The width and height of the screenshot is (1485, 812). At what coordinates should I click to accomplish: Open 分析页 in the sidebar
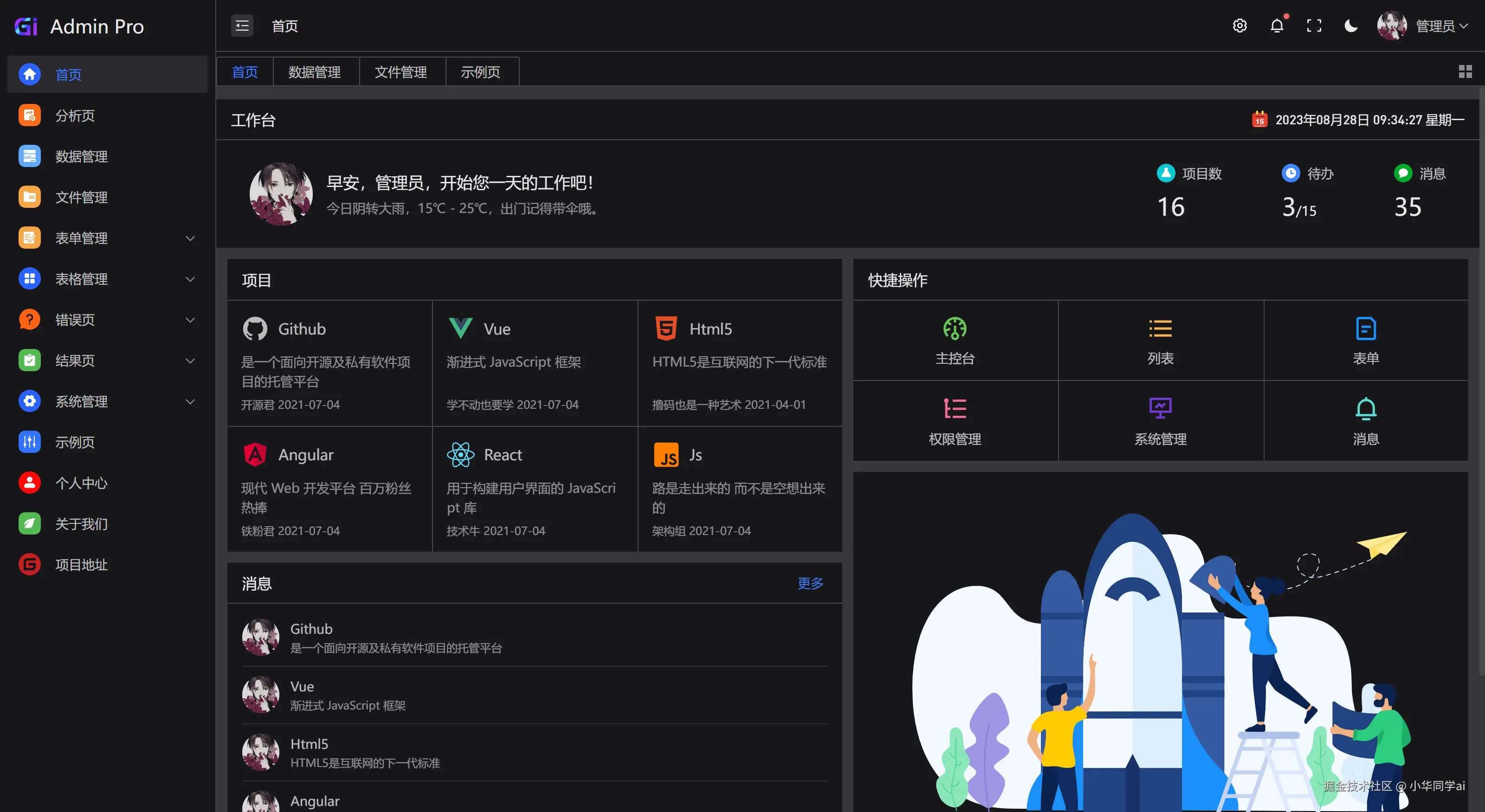75,115
